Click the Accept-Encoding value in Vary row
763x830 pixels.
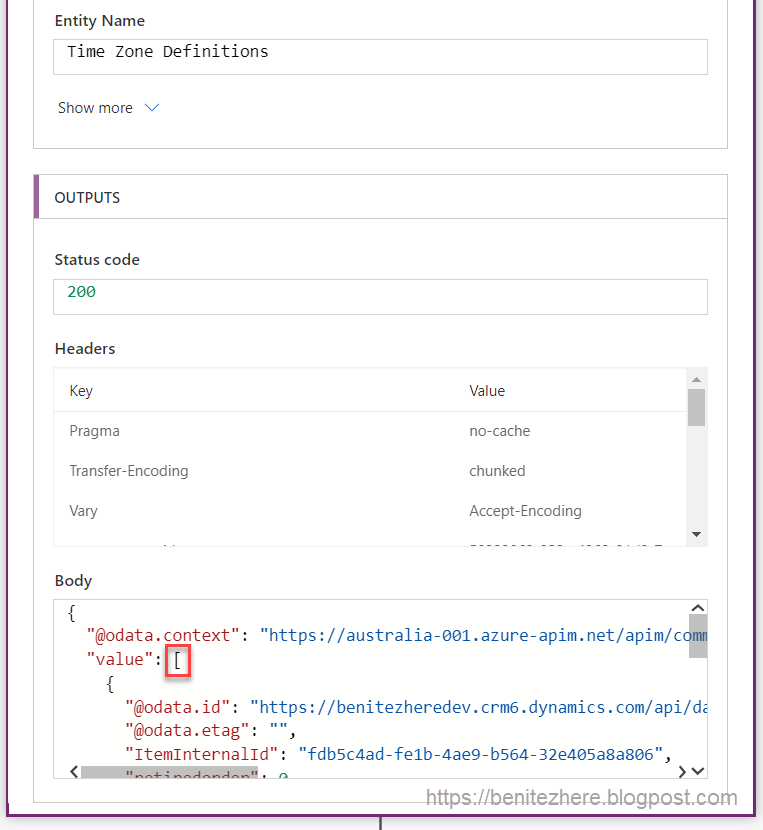(x=525, y=511)
